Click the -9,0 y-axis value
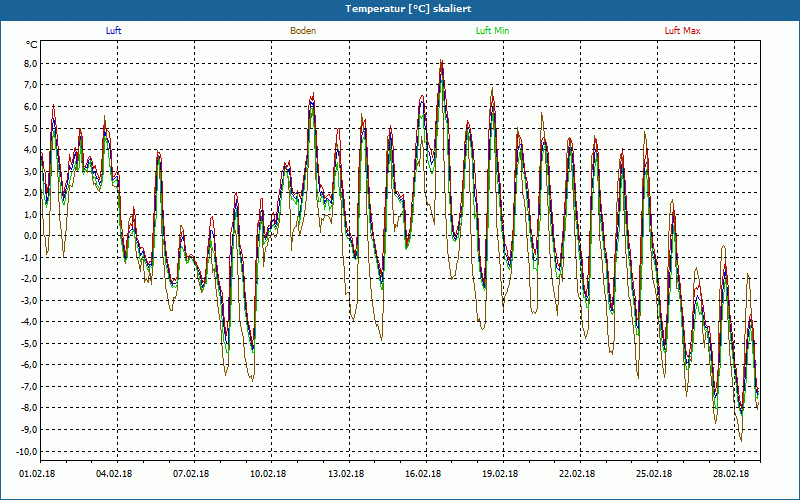The image size is (800, 500). (28, 430)
